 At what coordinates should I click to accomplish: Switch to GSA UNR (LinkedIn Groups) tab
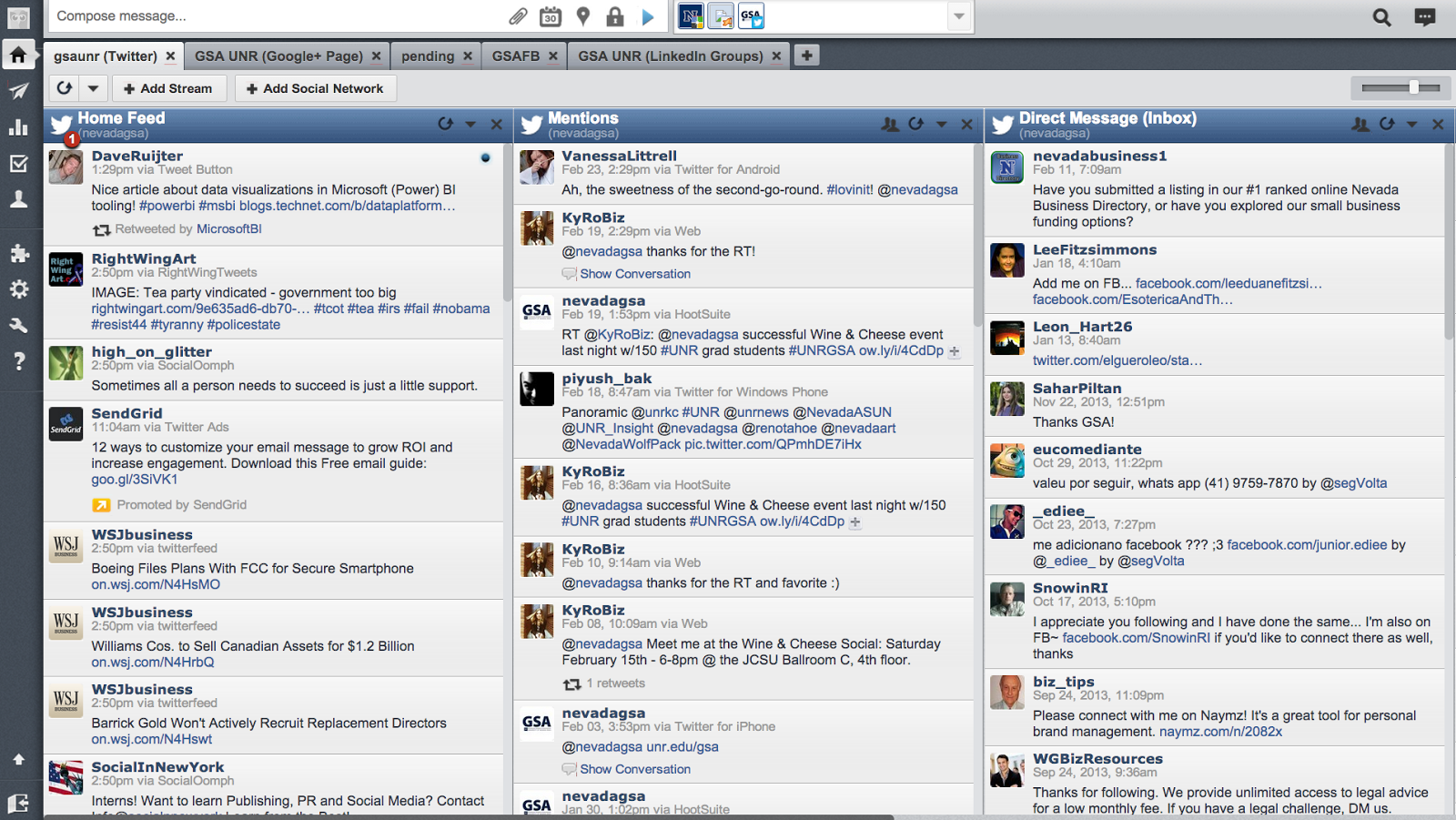[x=671, y=56]
